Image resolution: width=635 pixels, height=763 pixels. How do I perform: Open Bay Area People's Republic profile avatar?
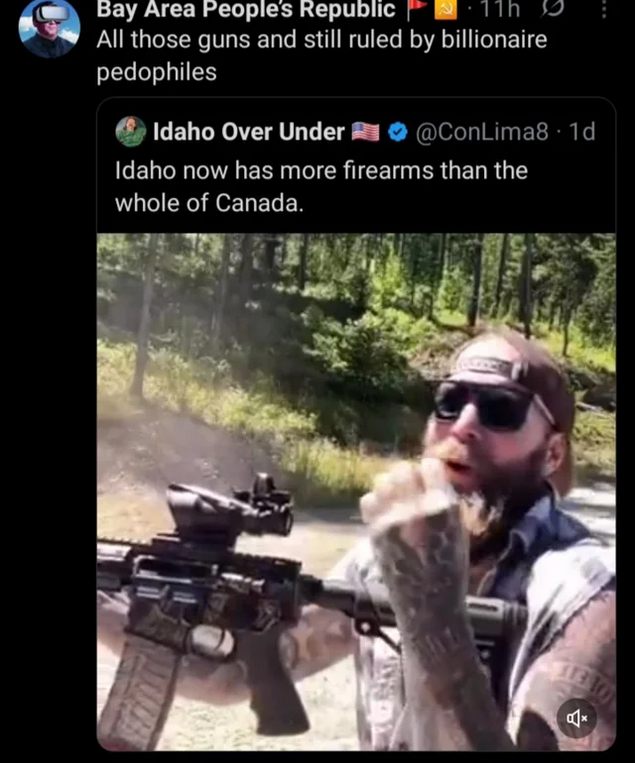(49, 28)
